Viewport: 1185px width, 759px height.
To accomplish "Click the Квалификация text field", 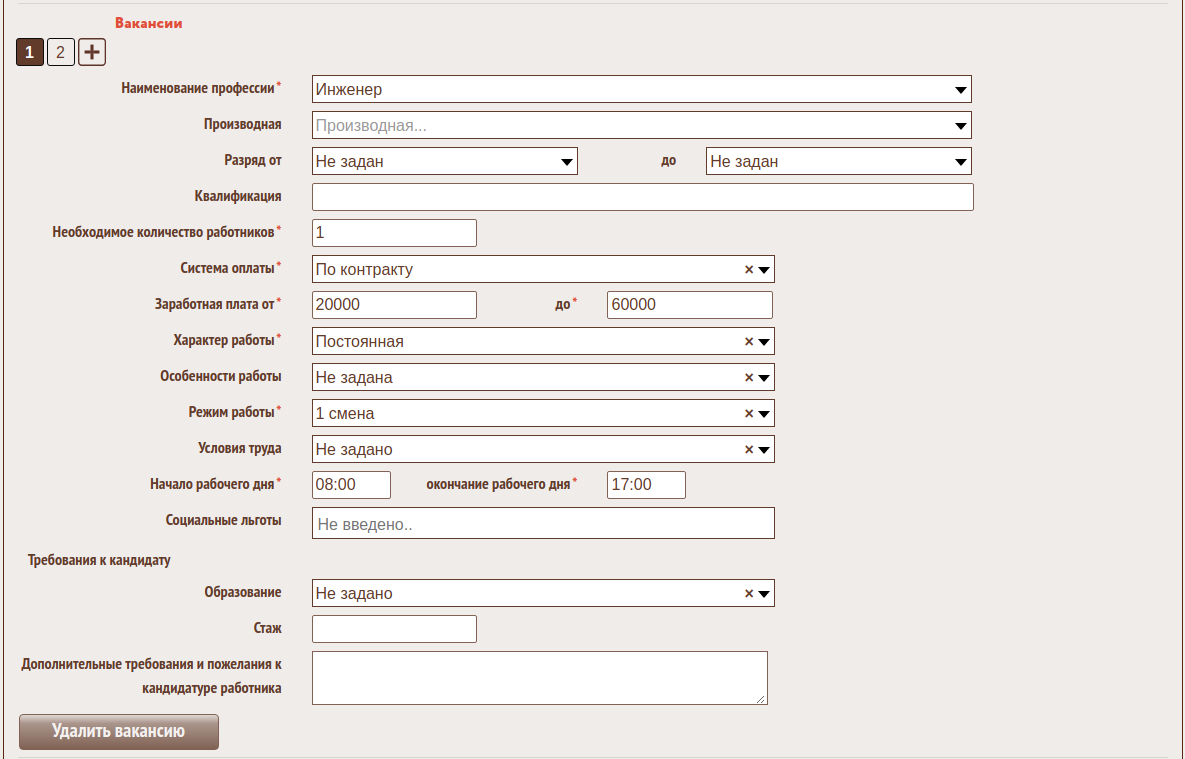I will click(x=642, y=197).
